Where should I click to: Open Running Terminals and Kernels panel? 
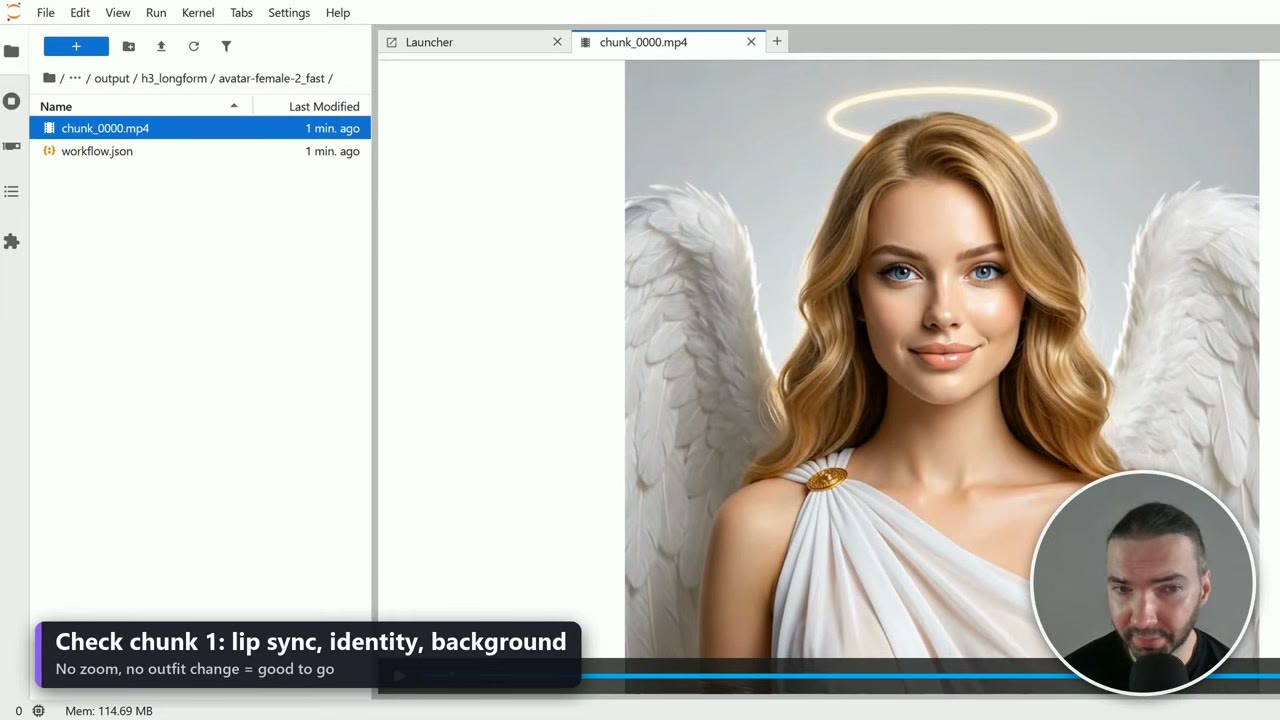[12, 101]
